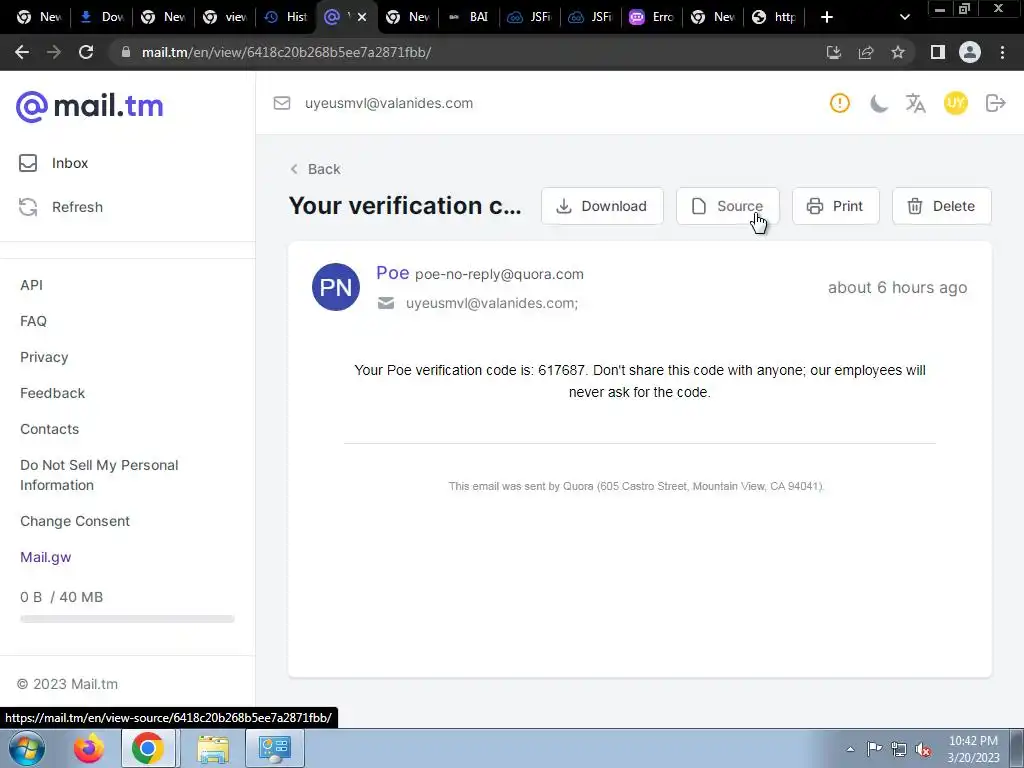
Task: Open the Contacts link
Action: point(49,428)
